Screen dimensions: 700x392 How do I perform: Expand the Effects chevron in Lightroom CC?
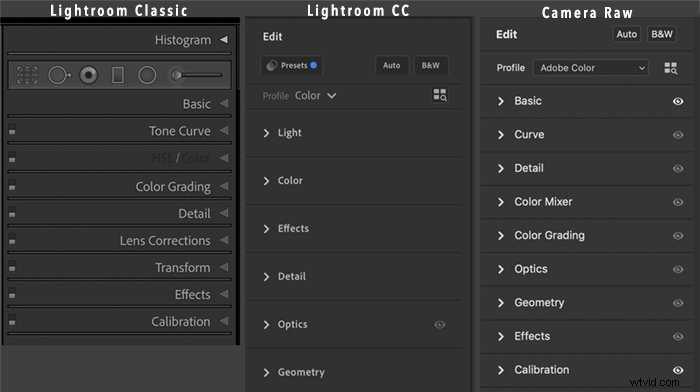pos(267,229)
